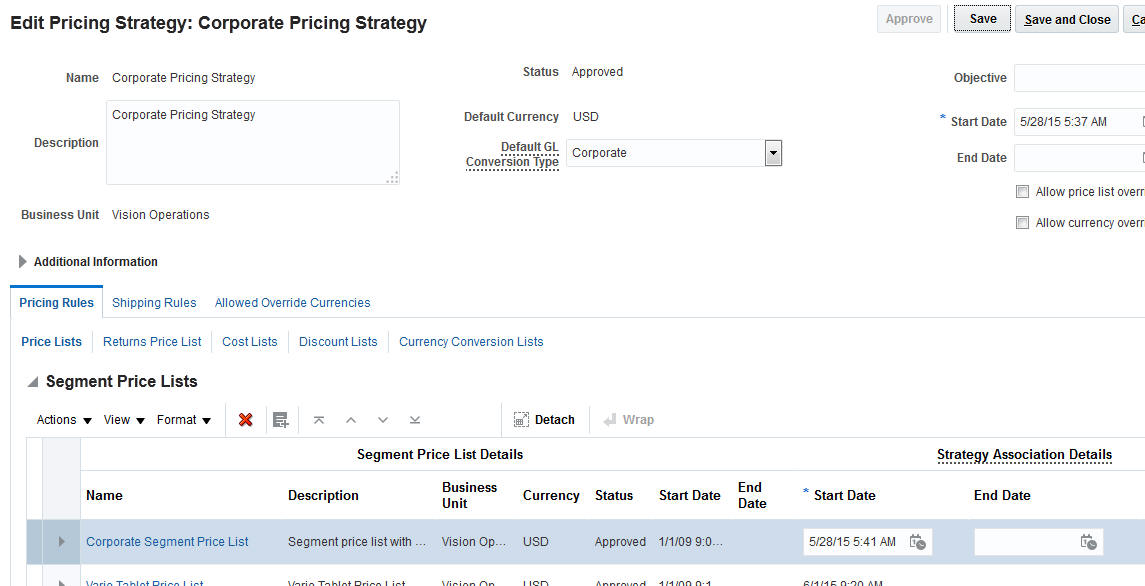The image size is (1145, 586).
Task: Click inside the Objective input field
Action: pyautogui.click(x=1080, y=77)
